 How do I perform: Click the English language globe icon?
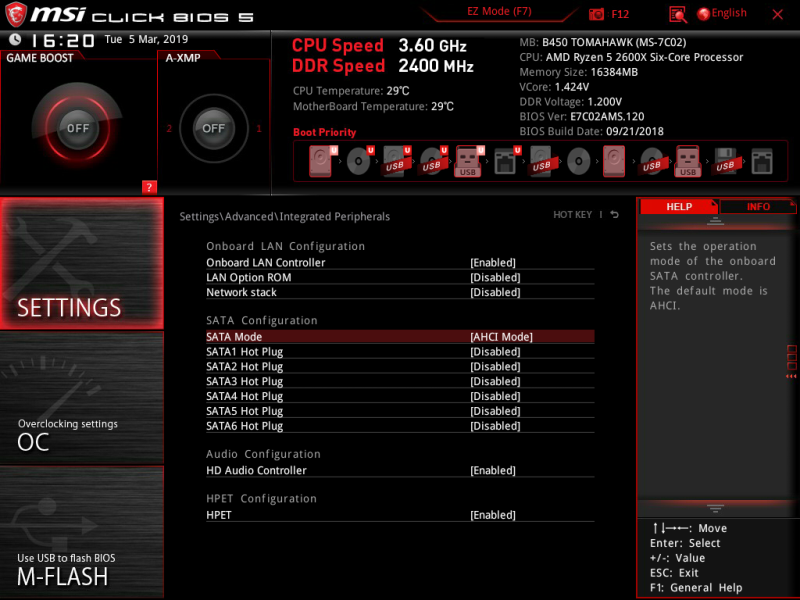pos(704,14)
